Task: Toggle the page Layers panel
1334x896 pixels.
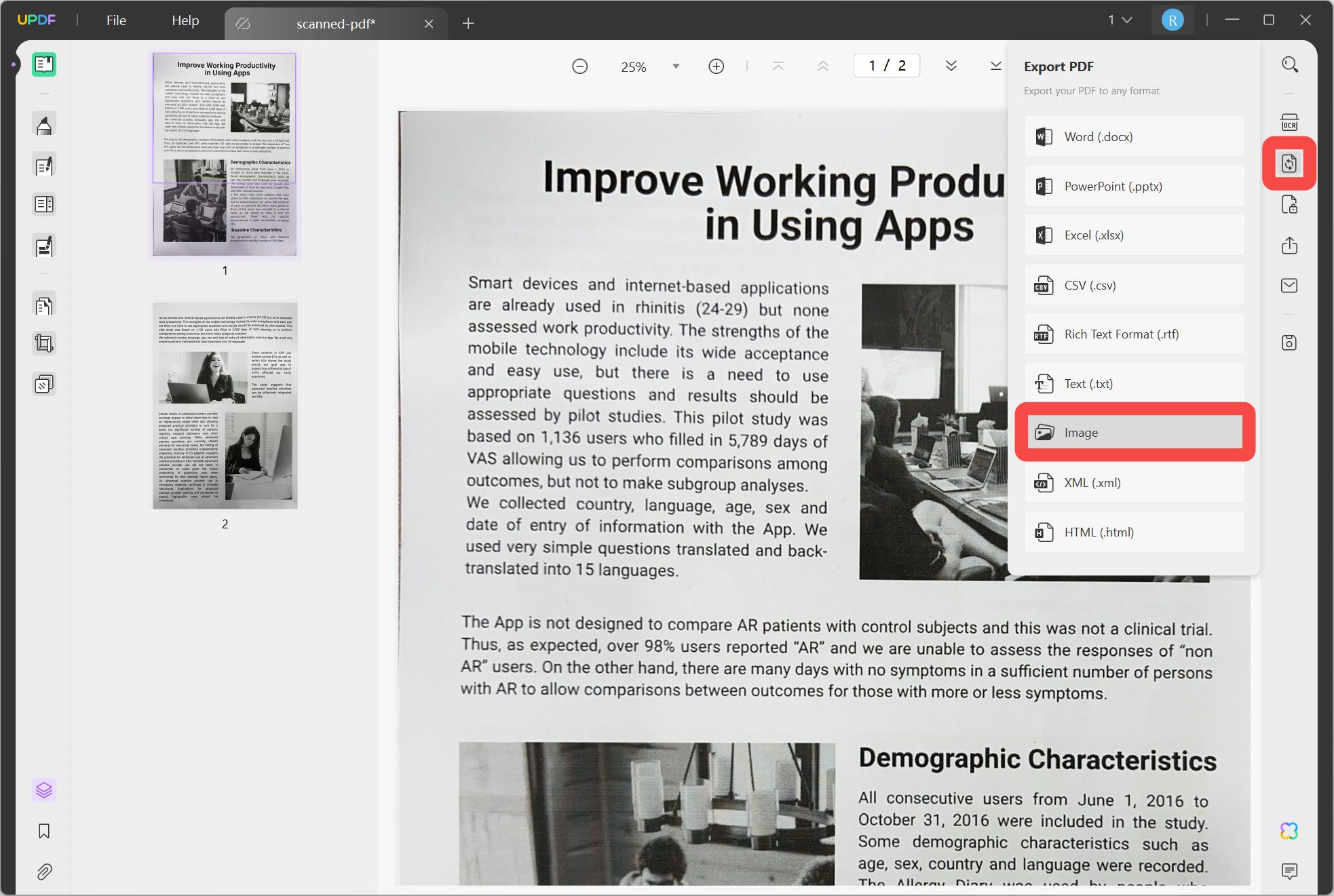Action: point(44,790)
